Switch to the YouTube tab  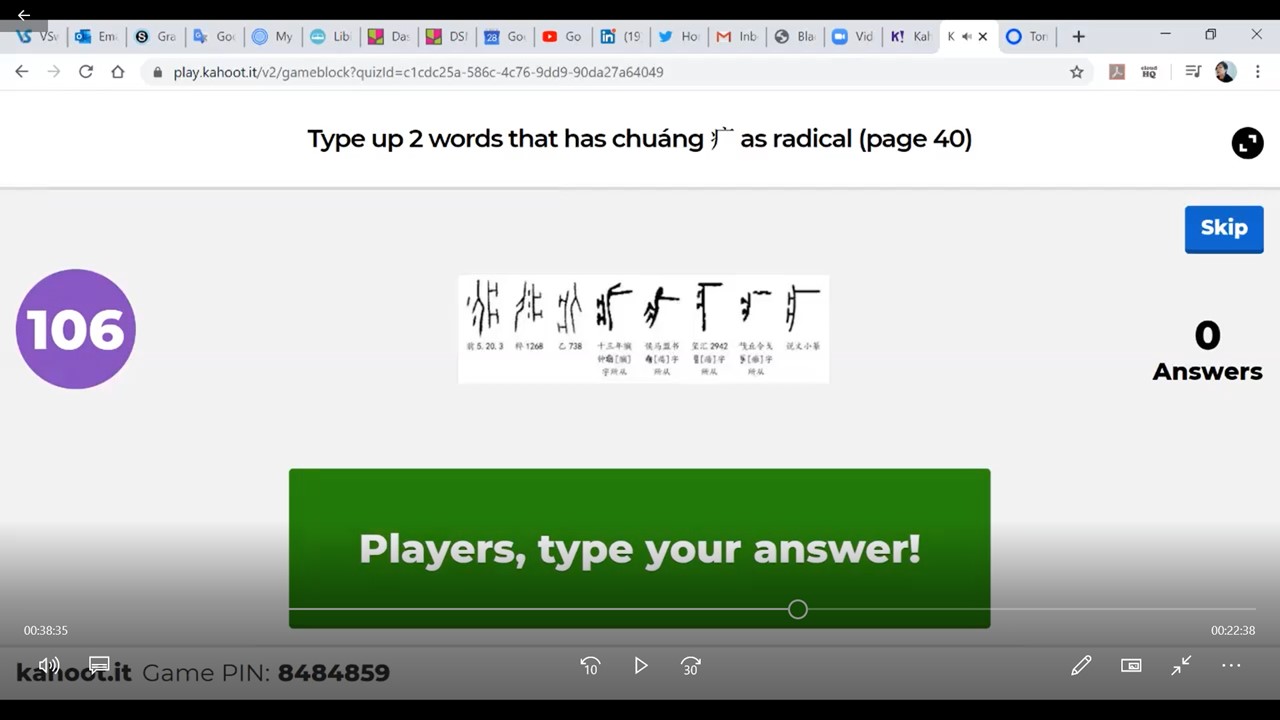tap(561, 36)
